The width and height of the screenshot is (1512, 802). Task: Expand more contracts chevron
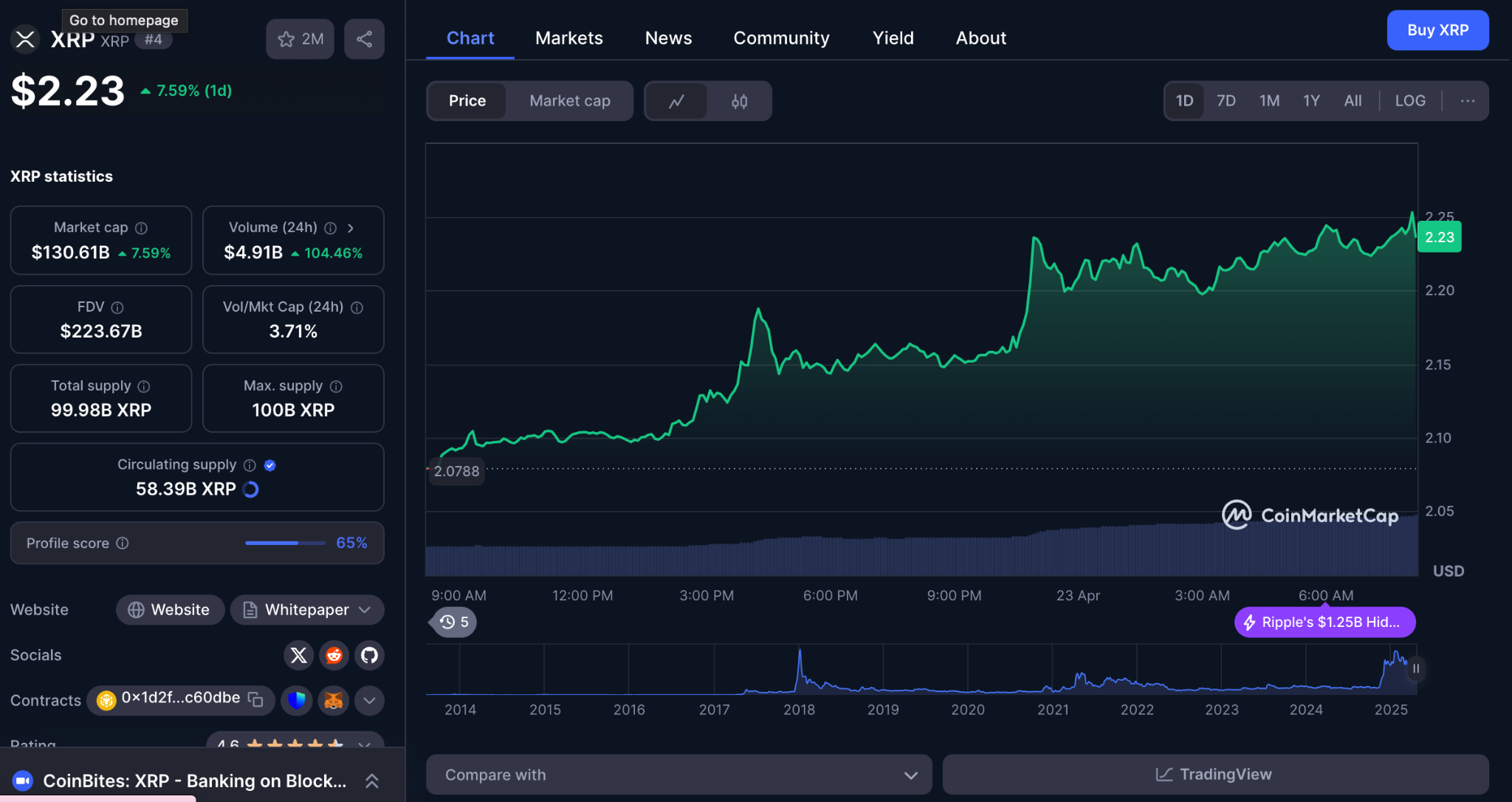(x=369, y=700)
